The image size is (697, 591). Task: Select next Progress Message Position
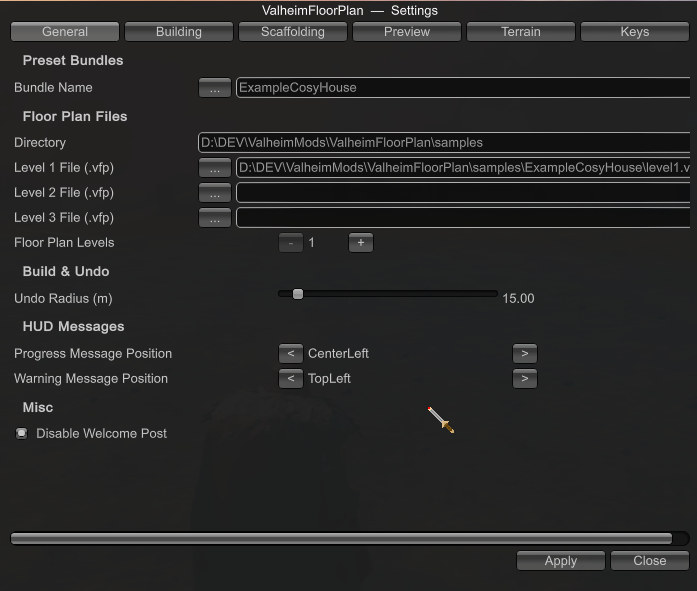(525, 354)
